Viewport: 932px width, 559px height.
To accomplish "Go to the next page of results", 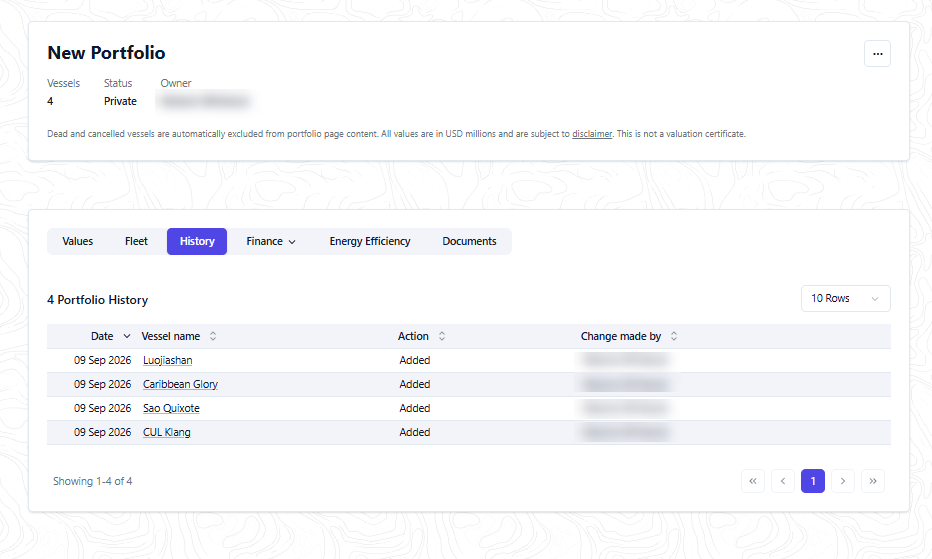I will pyautogui.click(x=843, y=481).
